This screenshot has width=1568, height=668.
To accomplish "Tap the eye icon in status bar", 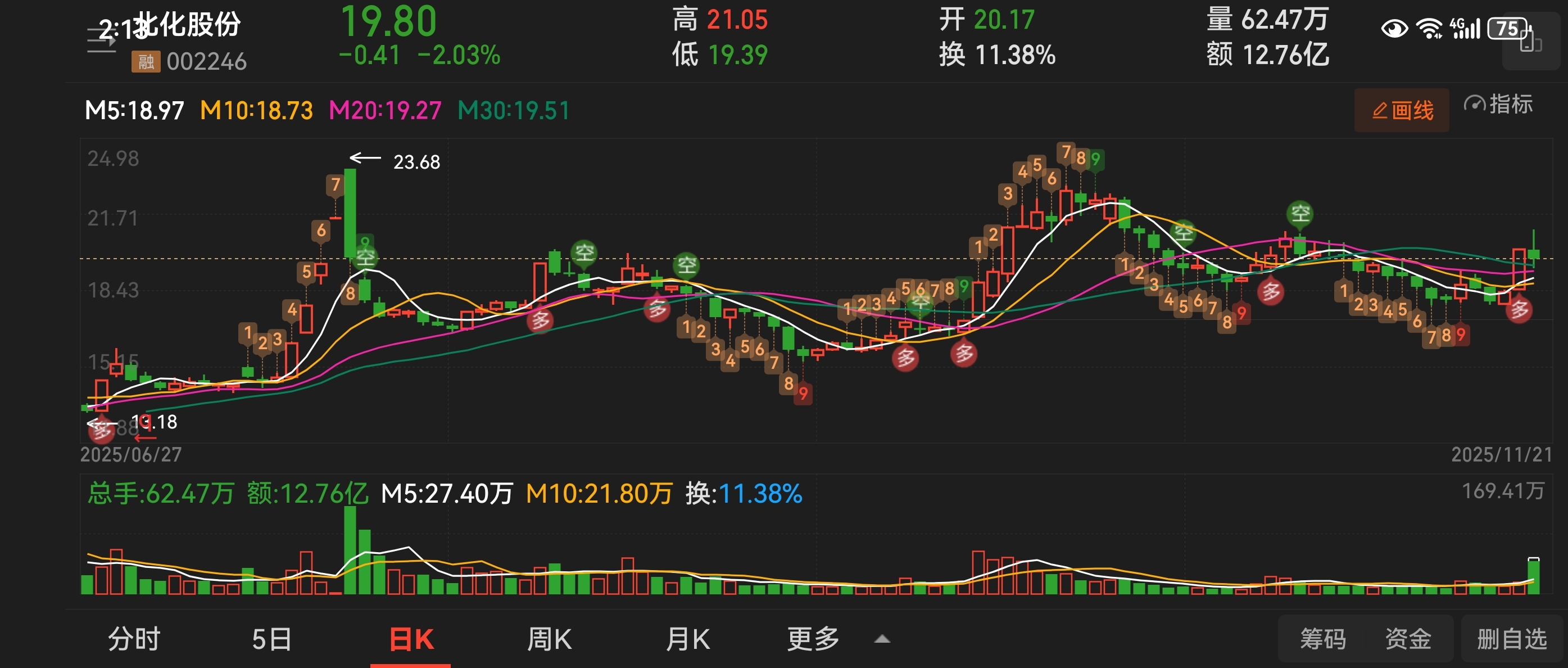I will (1394, 29).
